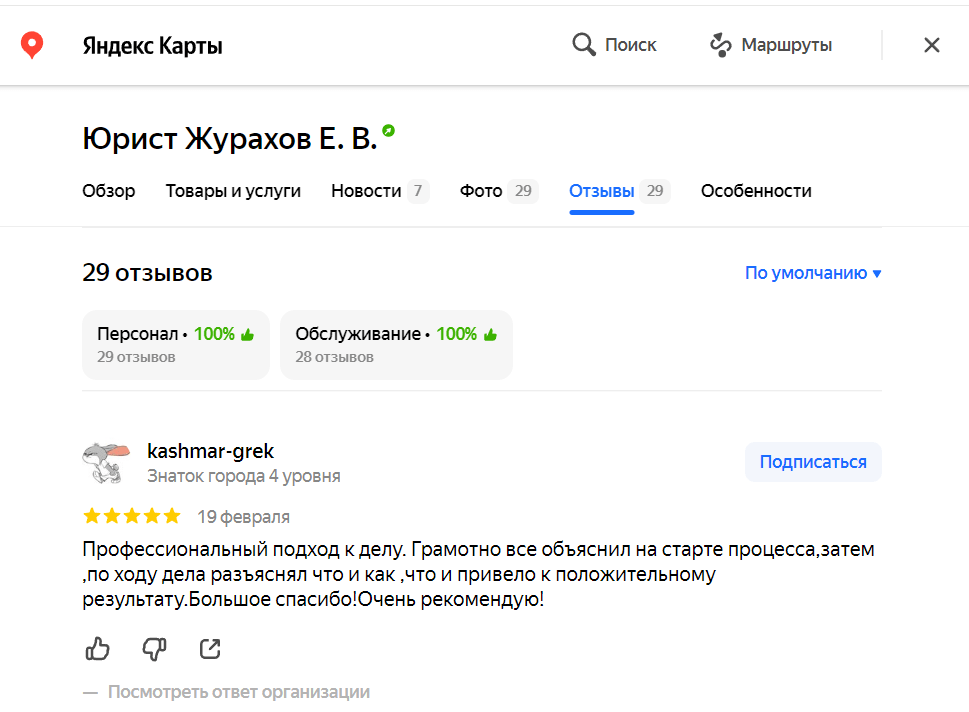969x712 pixels.
Task: Click the thumbs-up icon in Персонал chip
Action: pyautogui.click(x=248, y=334)
